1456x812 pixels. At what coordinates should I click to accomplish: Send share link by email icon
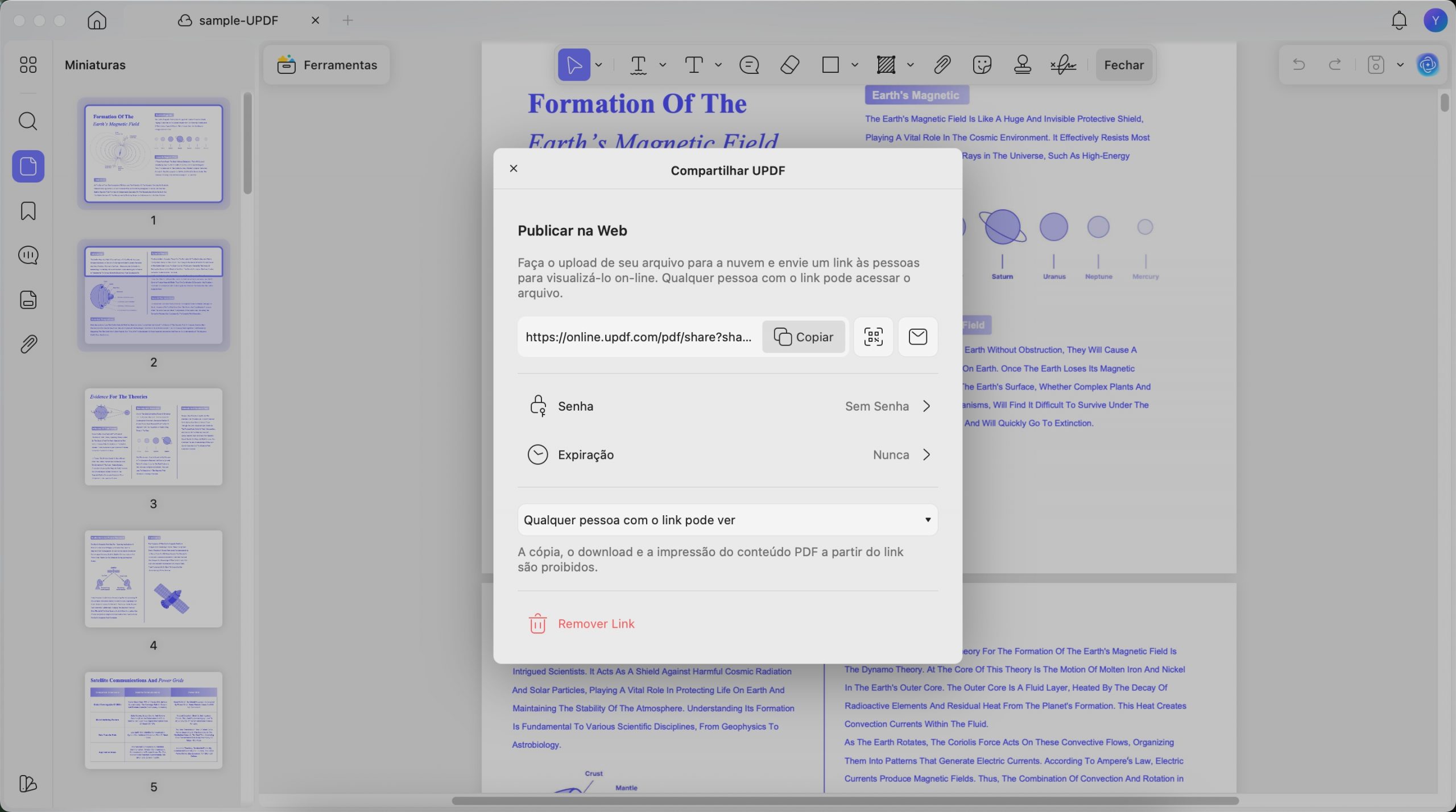pos(917,337)
